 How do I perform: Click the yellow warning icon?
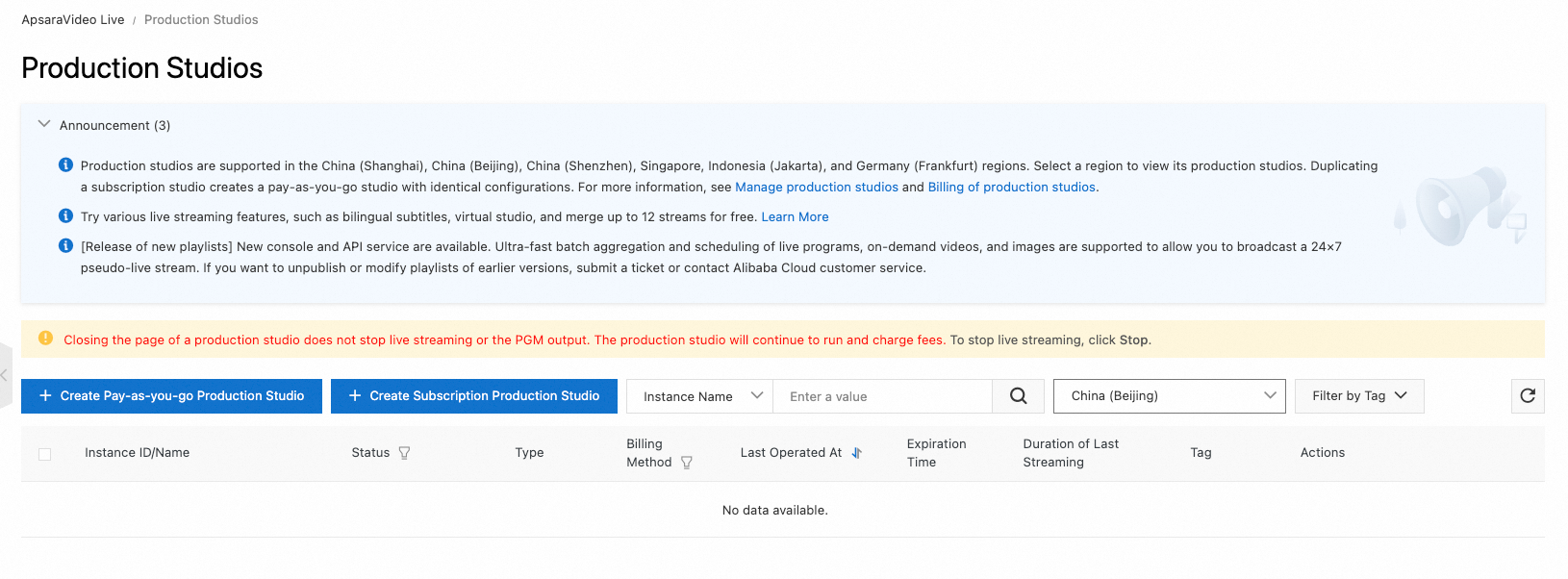[x=45, y=339]
